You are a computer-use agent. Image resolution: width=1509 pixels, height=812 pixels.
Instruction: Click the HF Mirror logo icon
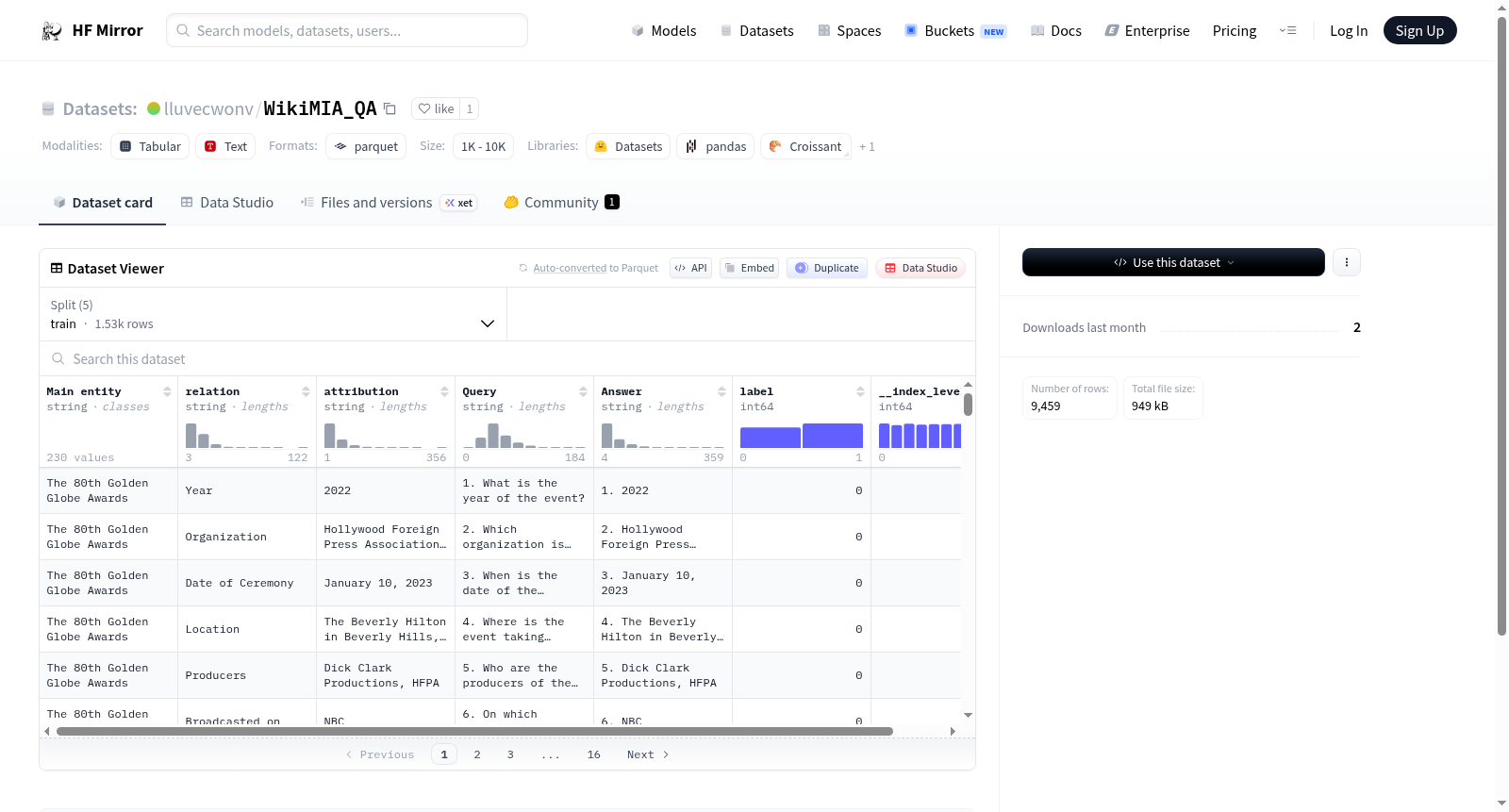tap(52, 31)
